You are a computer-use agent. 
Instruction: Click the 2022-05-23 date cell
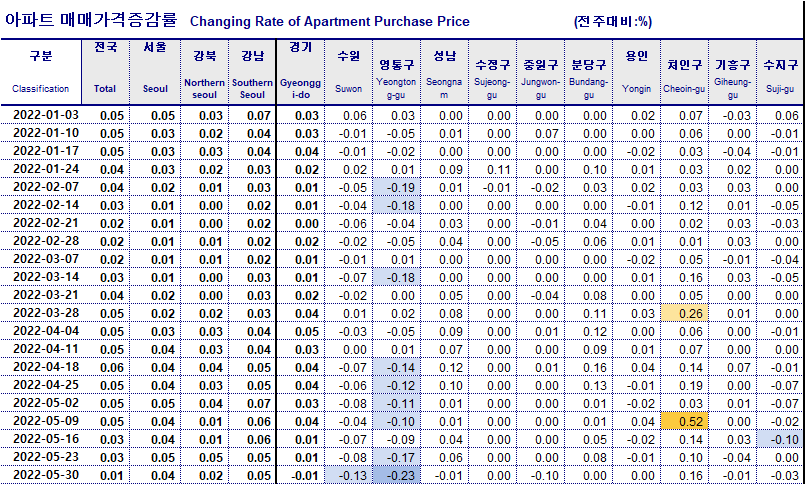[x=41, y=457]
